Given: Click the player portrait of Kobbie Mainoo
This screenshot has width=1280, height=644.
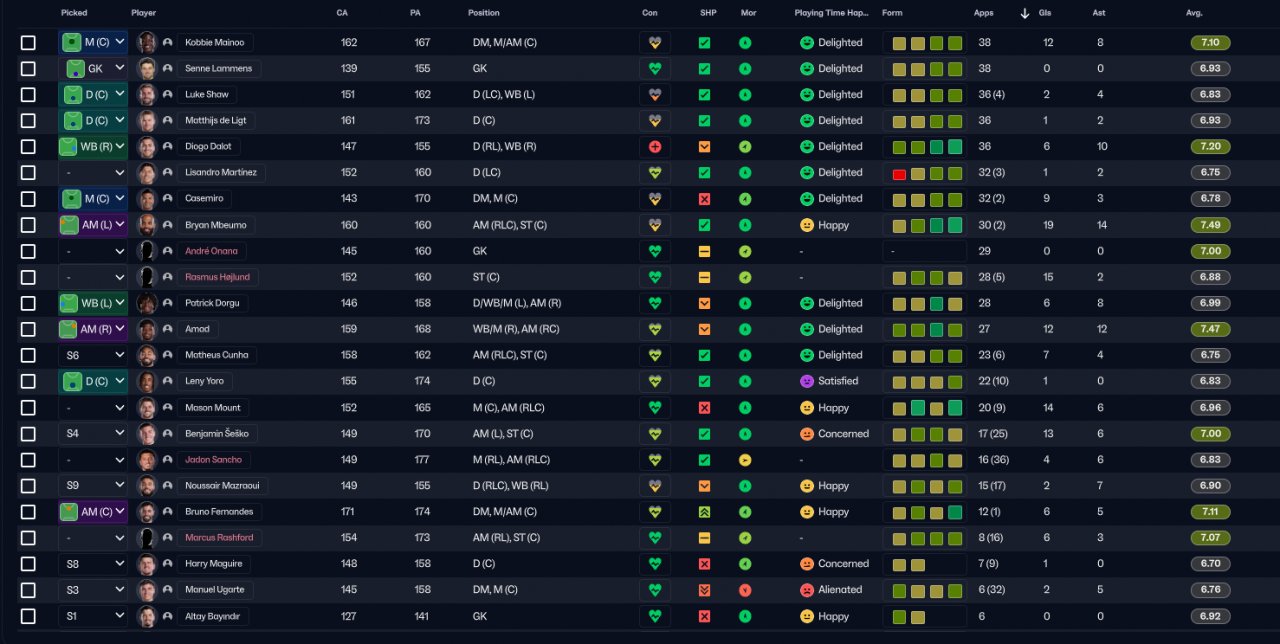Looking at the screenshot, I should 147,43.
